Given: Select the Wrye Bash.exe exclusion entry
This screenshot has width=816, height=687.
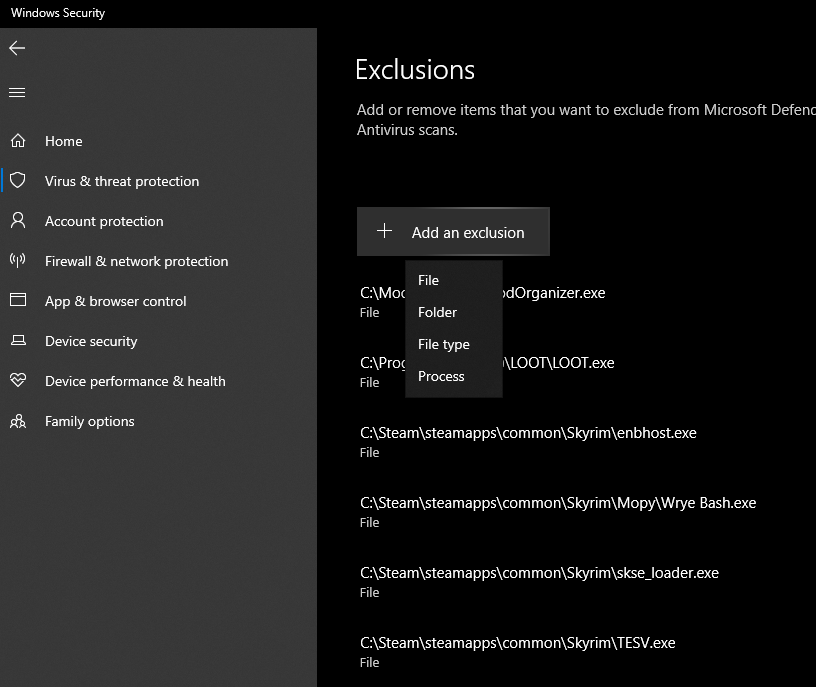Looking at the screenshot, I should pos(558,512).
